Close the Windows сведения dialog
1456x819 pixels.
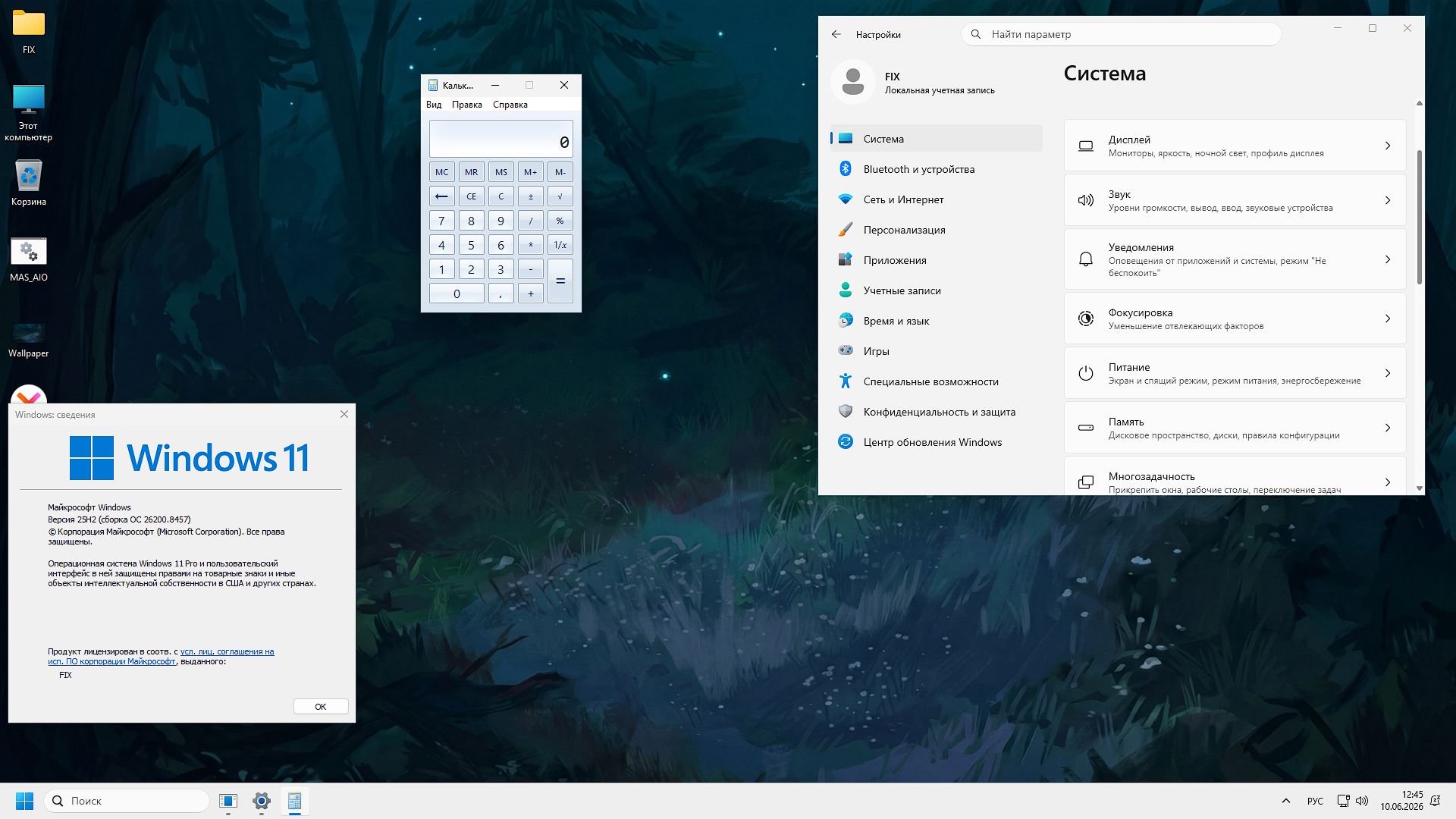coord(344,414)
